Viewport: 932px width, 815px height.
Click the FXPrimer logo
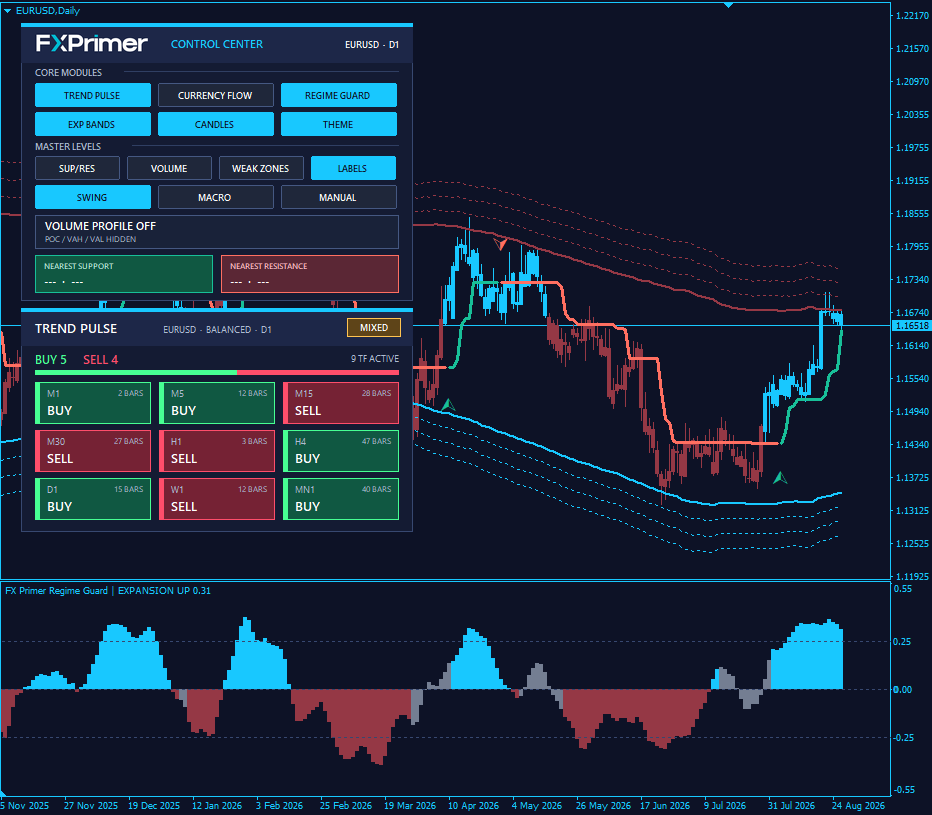coord(92,43)
